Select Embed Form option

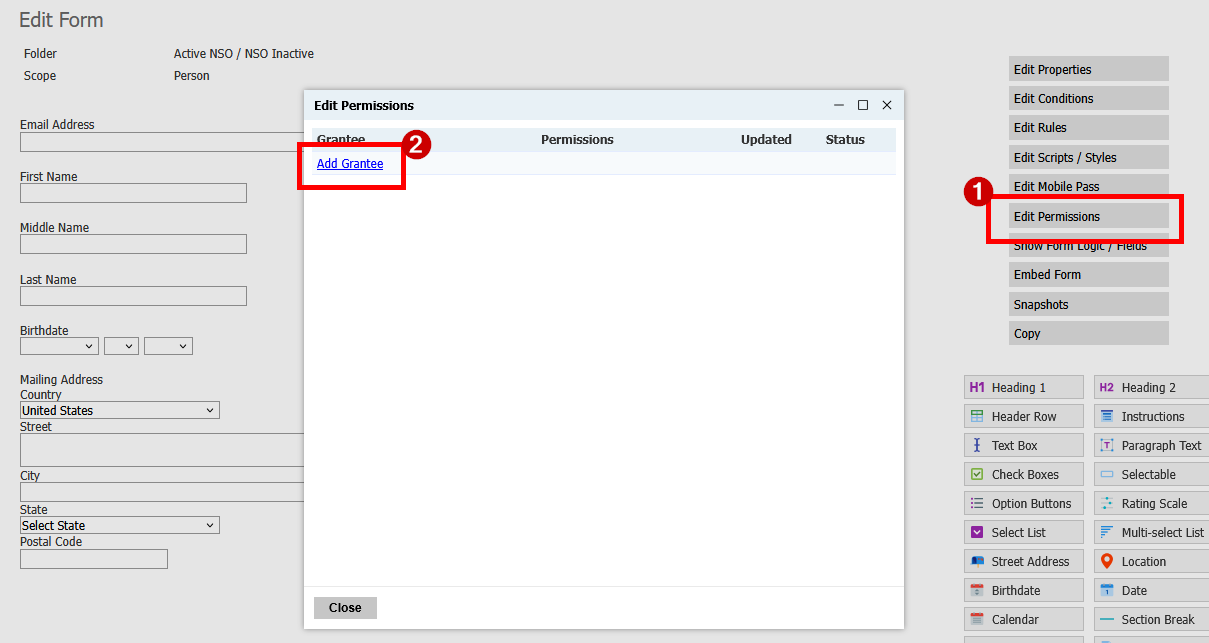point(1088,274)
